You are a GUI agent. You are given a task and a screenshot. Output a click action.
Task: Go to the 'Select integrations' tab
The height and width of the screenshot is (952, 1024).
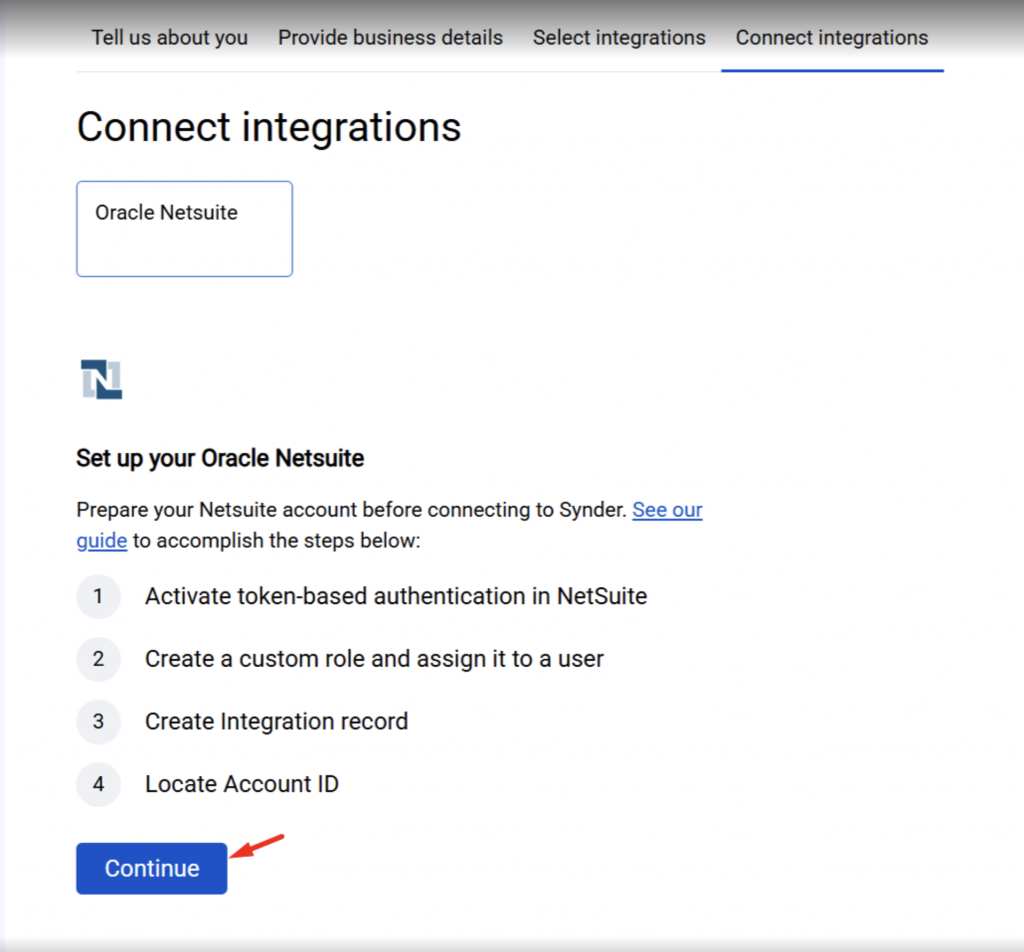[619, 38]
